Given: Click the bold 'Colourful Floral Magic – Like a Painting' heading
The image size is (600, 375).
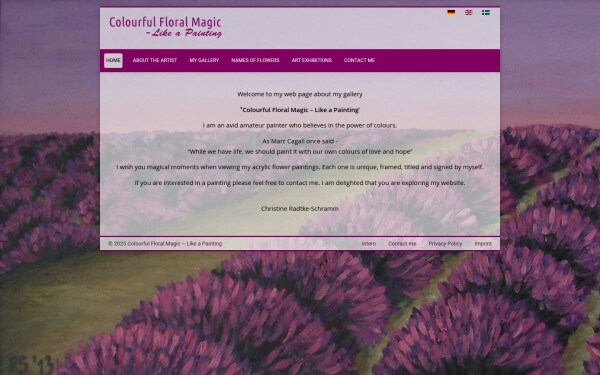Looking at the screenshot, I should (x=300, y=110).
